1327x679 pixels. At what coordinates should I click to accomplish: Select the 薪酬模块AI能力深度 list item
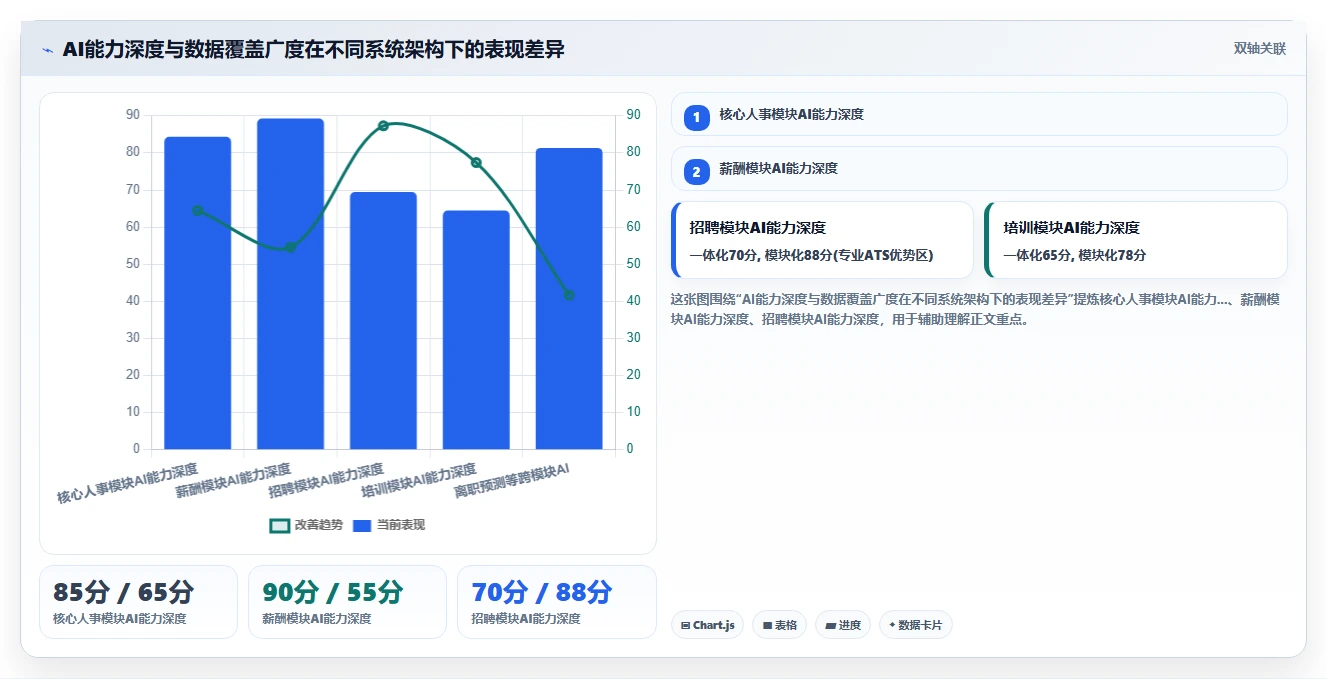[979, 169]
